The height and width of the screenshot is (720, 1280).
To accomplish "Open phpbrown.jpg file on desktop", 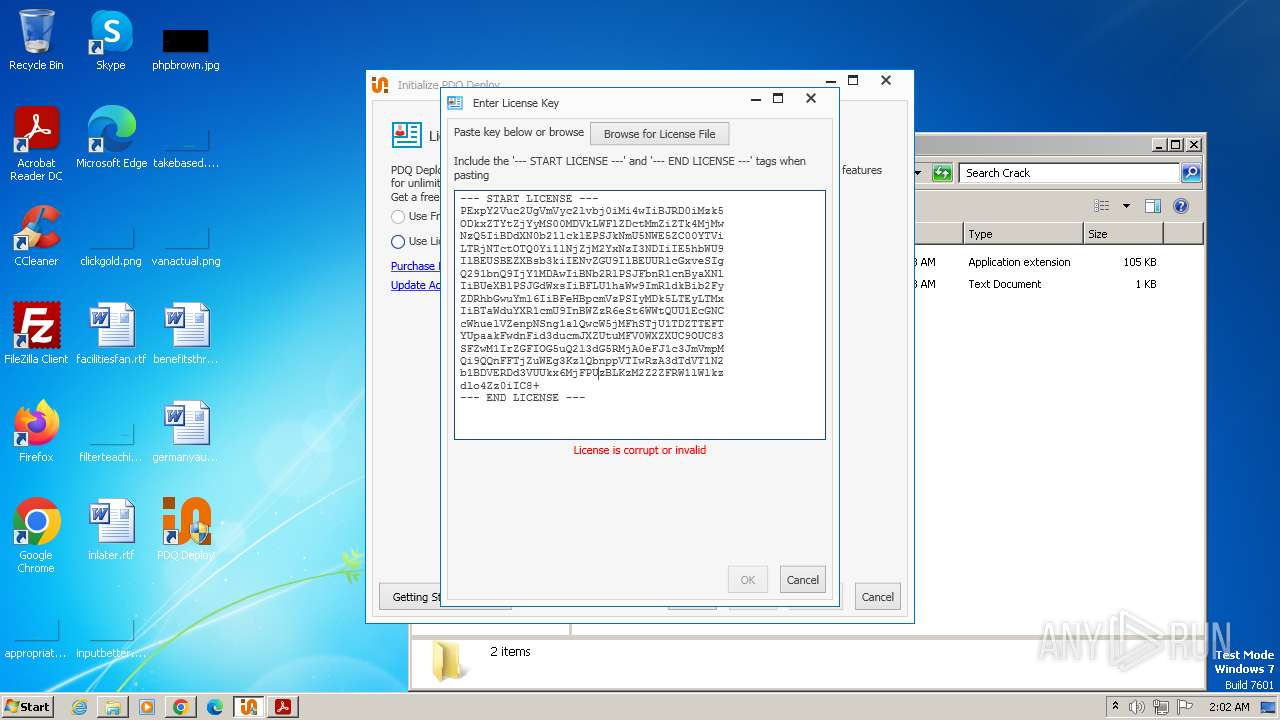I will point(186,48).
